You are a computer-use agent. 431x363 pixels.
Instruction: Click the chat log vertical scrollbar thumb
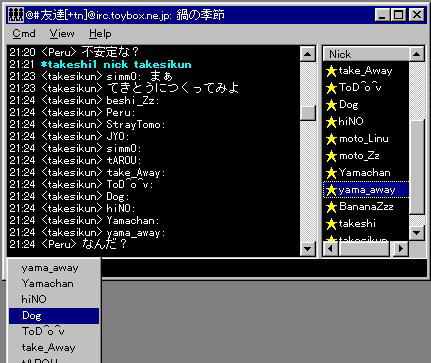tap(308, 112)
